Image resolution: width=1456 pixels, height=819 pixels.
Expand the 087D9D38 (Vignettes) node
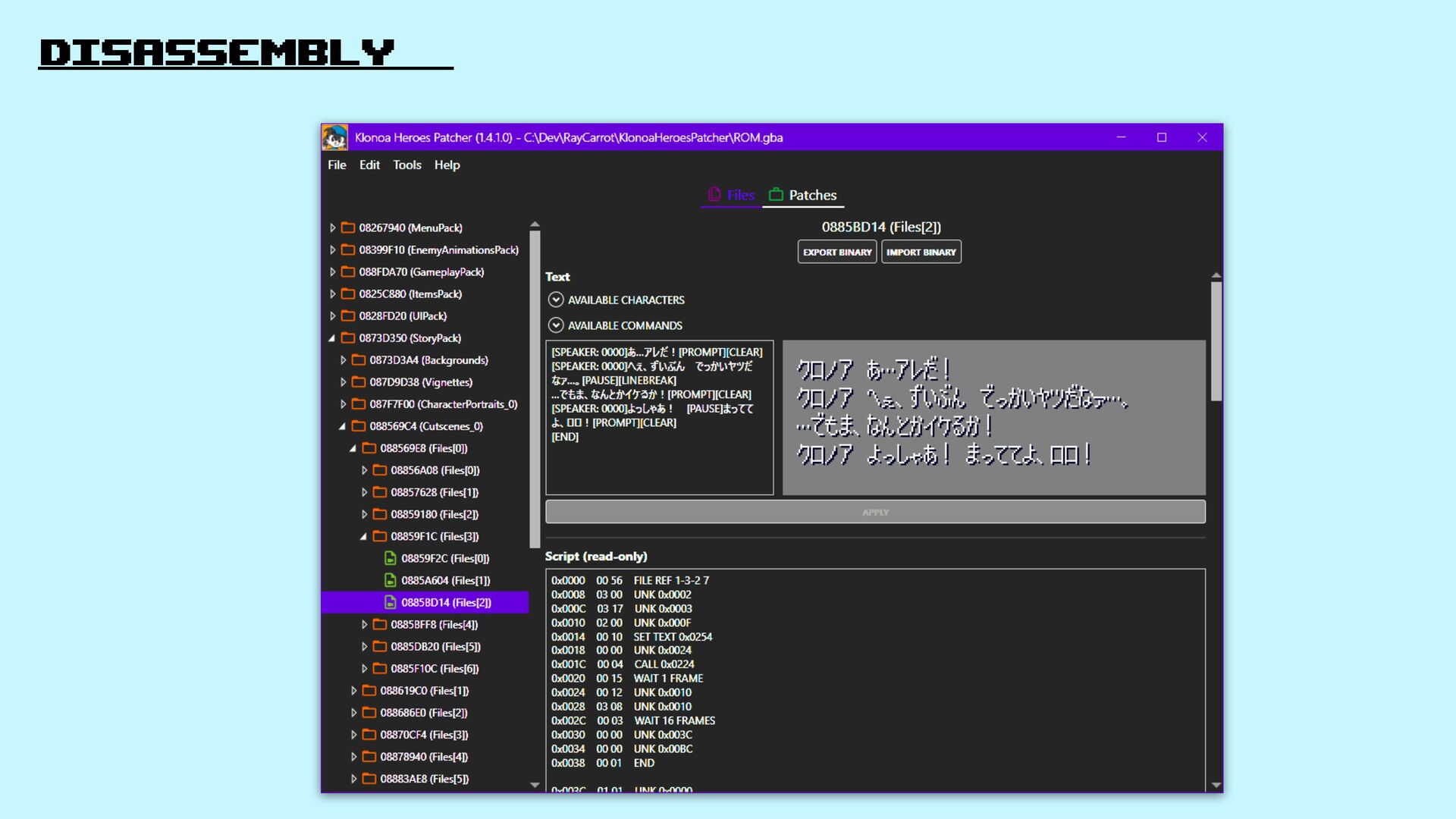[x=343, y=382]
